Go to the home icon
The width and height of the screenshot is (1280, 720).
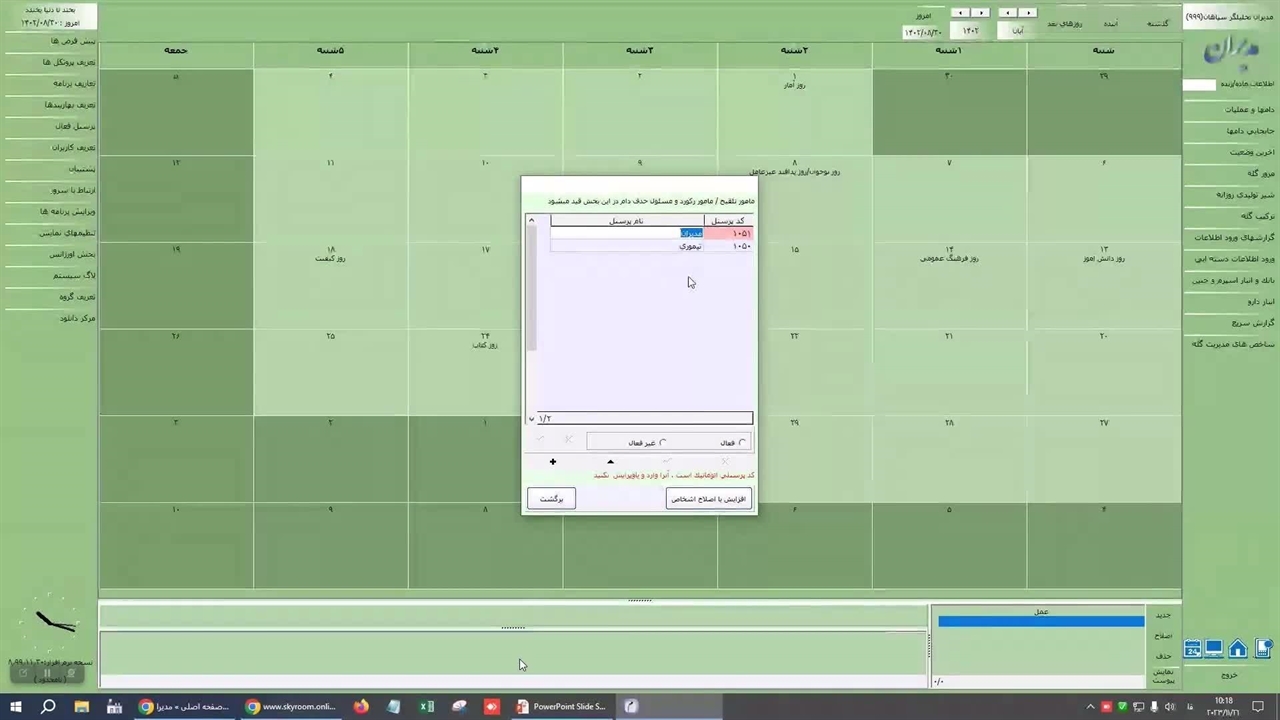tap(1238, 650)
